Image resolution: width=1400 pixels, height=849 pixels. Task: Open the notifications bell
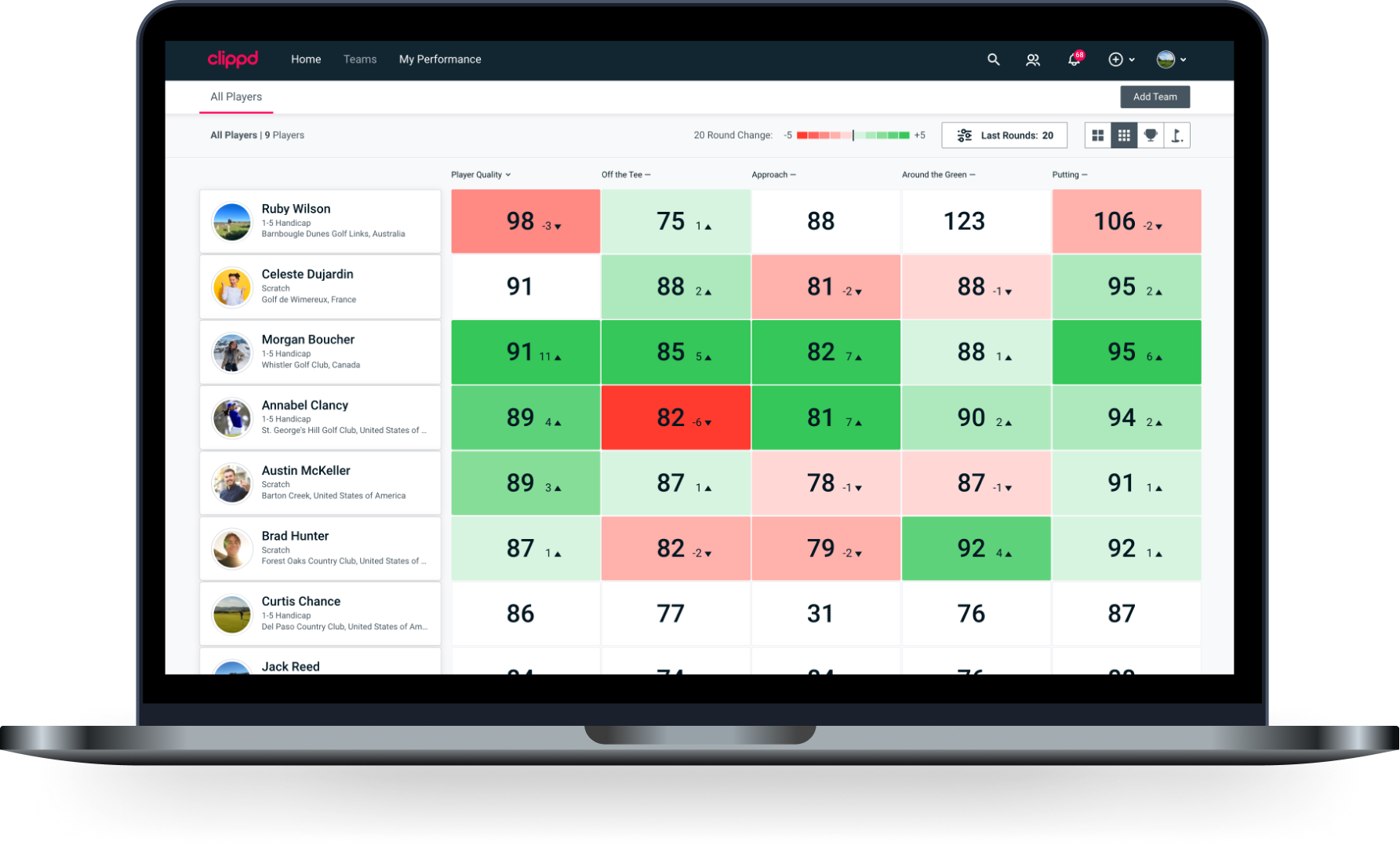[x=1074, y=60]
